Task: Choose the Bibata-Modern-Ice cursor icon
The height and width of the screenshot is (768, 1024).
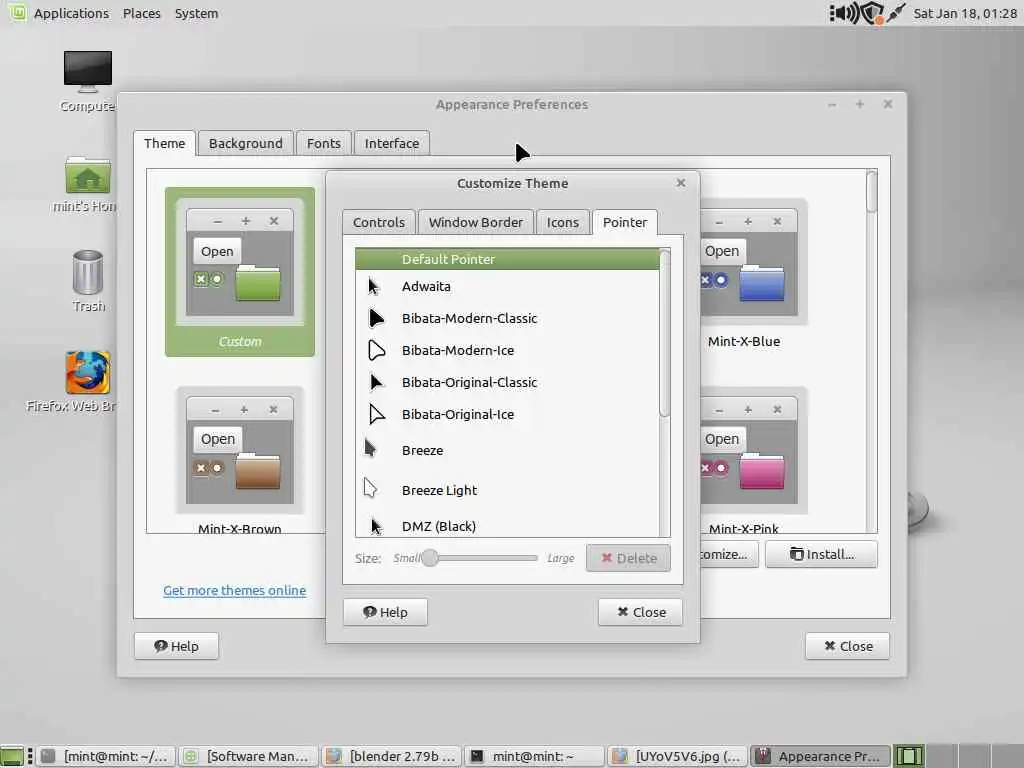Action: pyautogui.click(x=376, y=350)
